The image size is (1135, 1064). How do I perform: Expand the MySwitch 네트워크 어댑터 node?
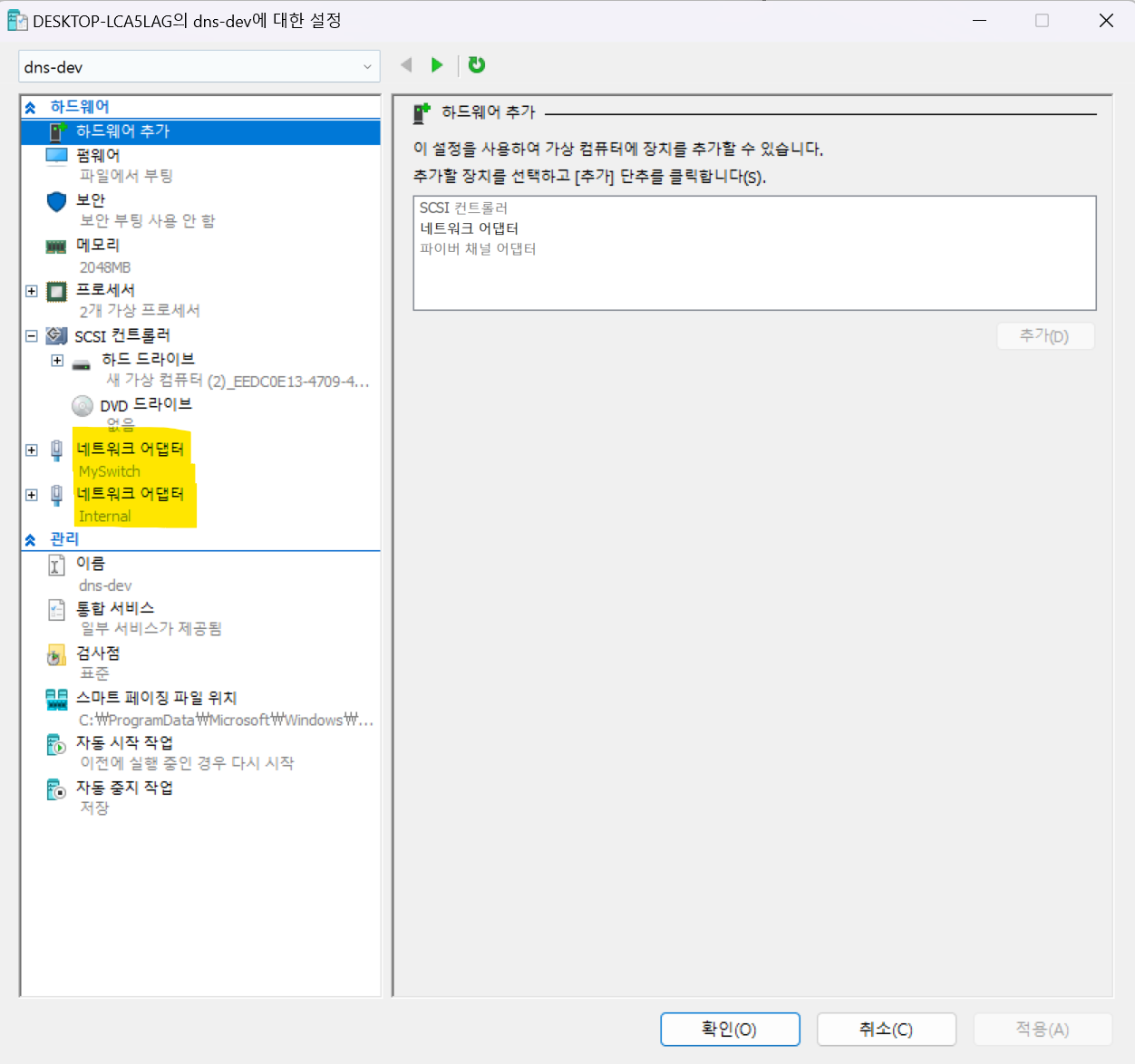click(31, 450)
